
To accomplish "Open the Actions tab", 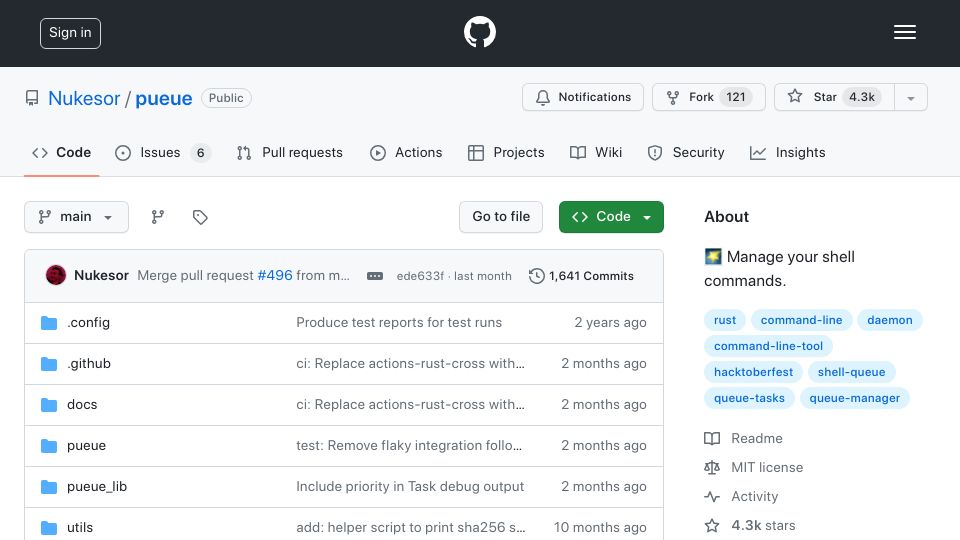I will tap(406, 152).
